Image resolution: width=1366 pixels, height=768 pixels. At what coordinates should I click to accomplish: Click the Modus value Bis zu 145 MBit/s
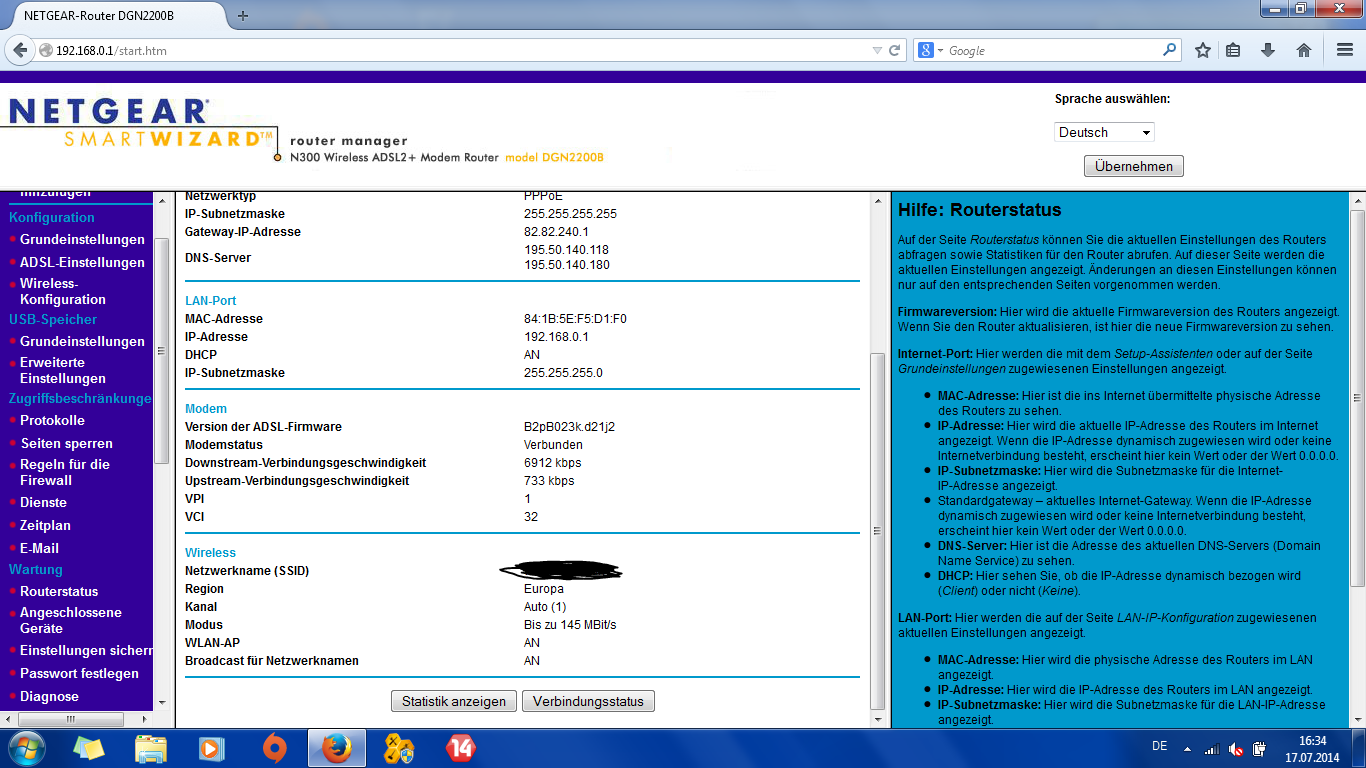pyautogui.click(x=570, y=625)
